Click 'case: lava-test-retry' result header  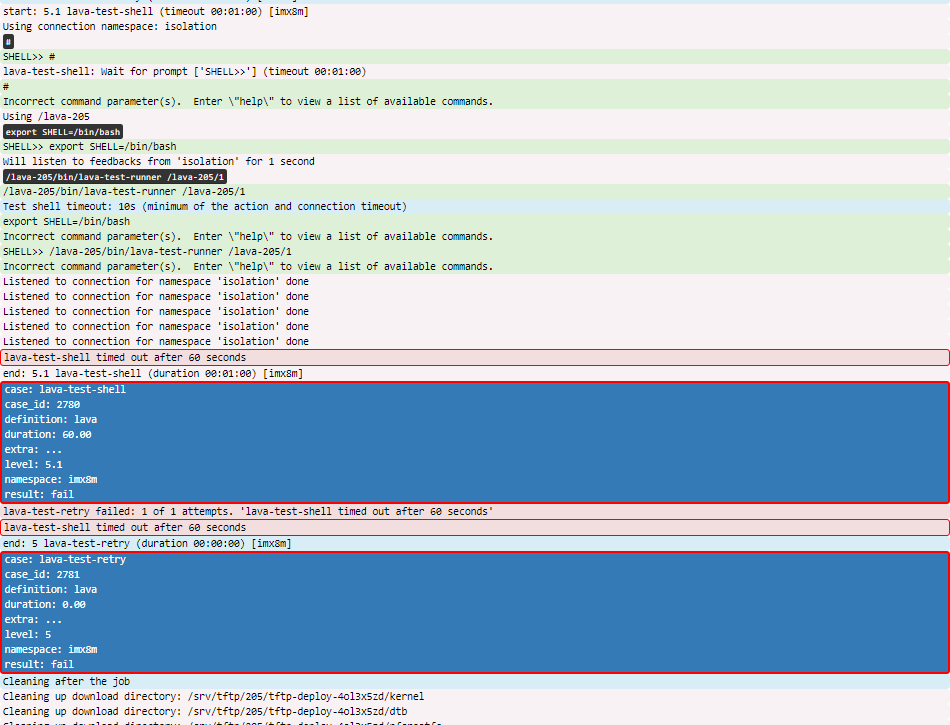[65, 559]
